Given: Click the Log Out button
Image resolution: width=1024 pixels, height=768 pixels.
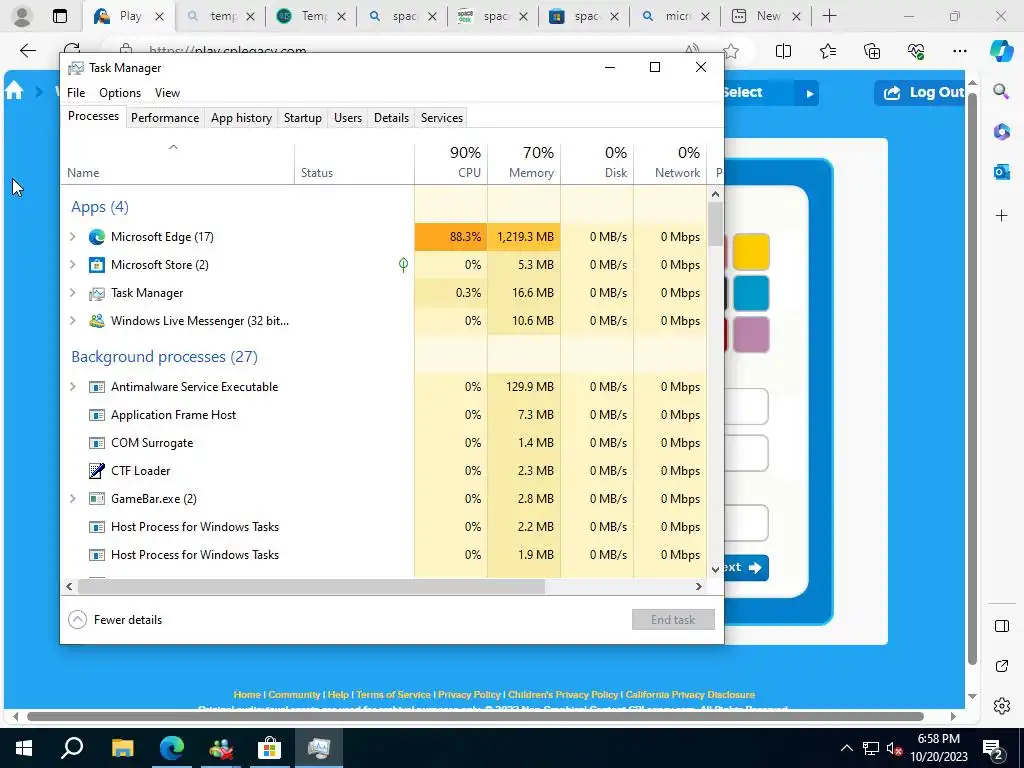Looking at the screenshot, I should [x=921, y=93].
